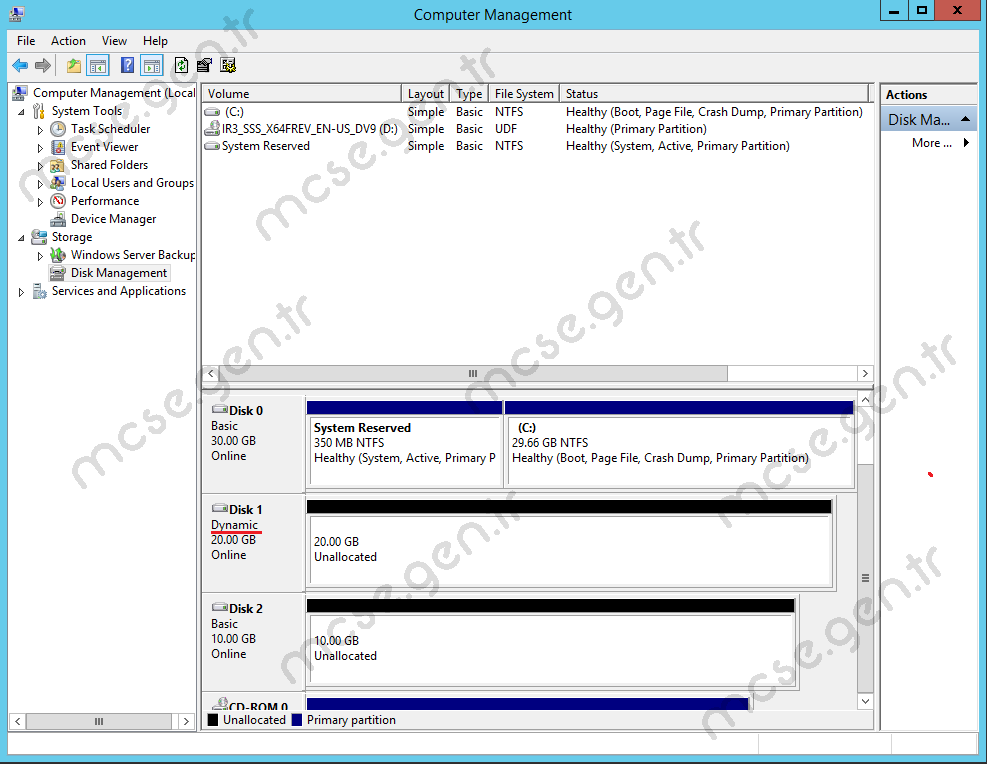
Task: Click the black Unallocated legend swatch
Action: pyautogui.click(x=213, y=720)
